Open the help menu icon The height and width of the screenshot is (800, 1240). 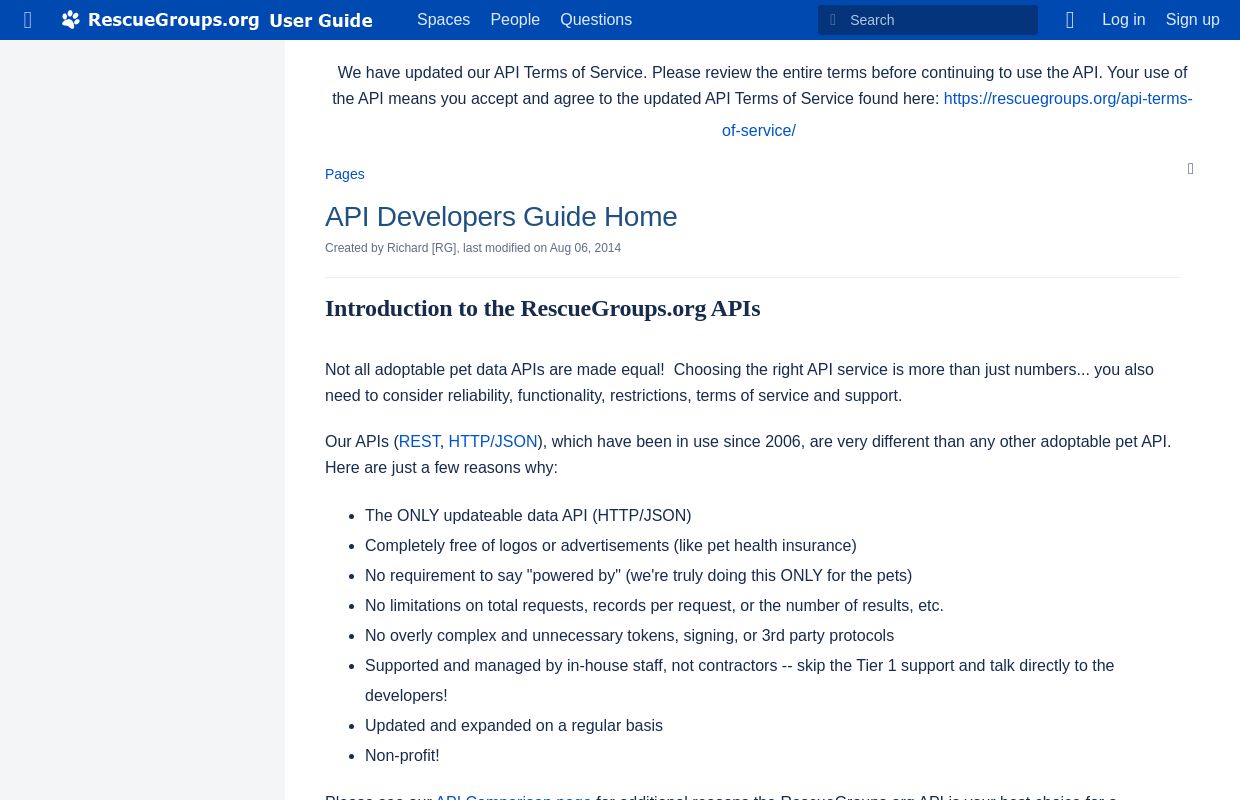point(1070,20)
